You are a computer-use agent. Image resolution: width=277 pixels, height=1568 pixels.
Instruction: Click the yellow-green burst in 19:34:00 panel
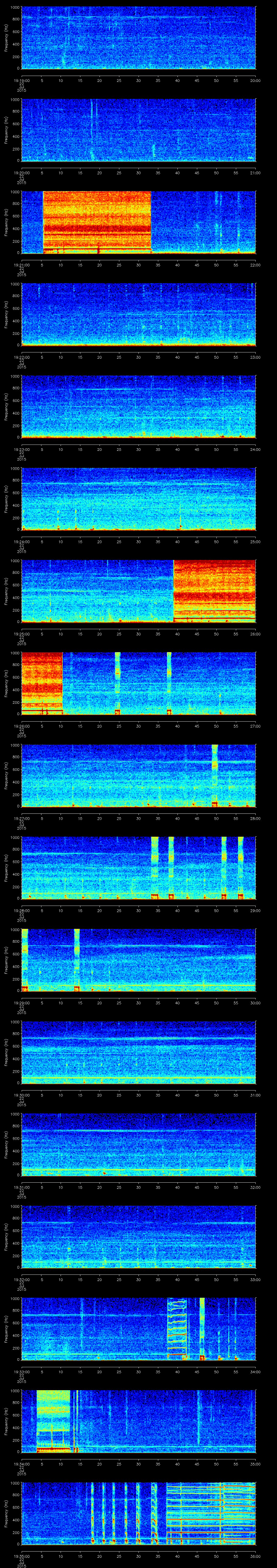pos(54,1422)
